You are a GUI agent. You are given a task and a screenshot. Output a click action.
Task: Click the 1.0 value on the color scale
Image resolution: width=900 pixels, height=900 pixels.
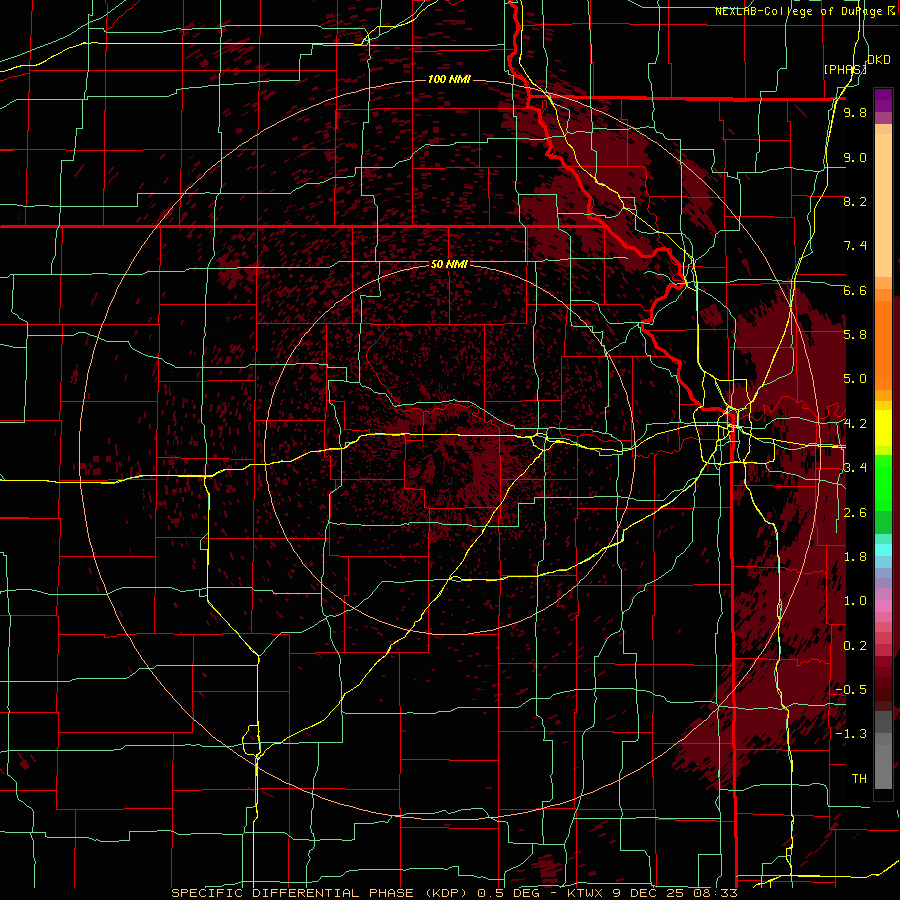tap(855, 601)
